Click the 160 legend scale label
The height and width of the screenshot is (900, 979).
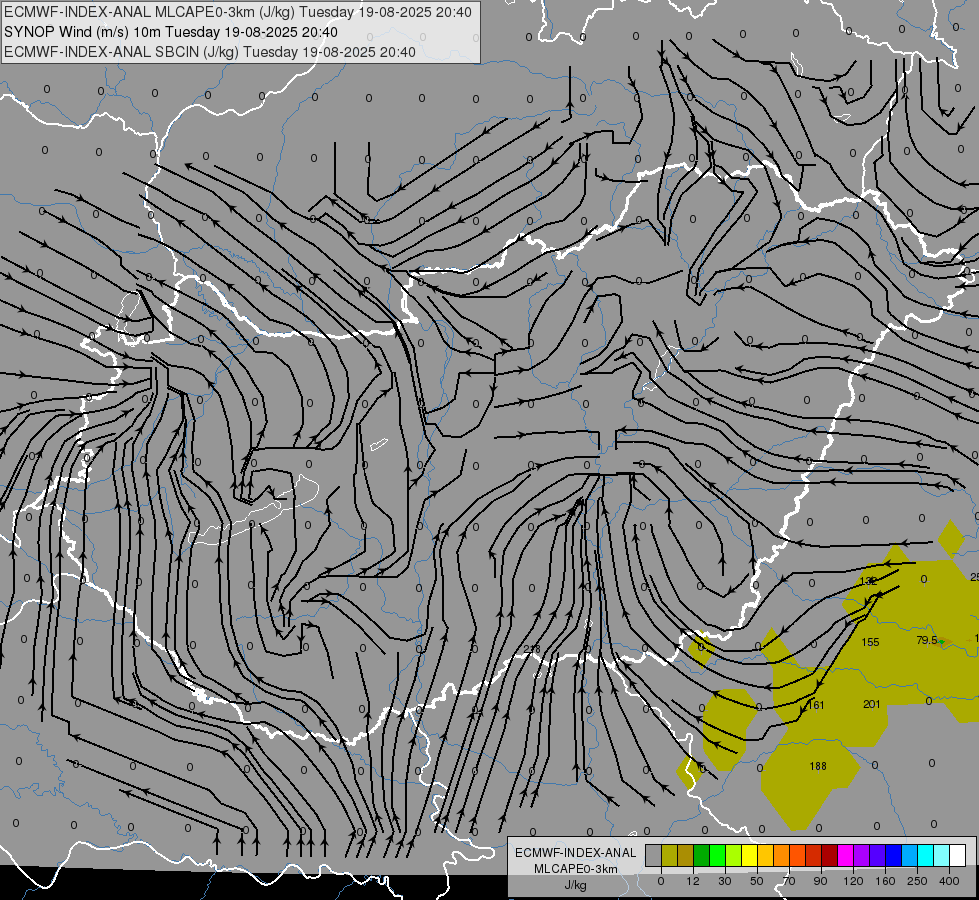tap(885, 881)
